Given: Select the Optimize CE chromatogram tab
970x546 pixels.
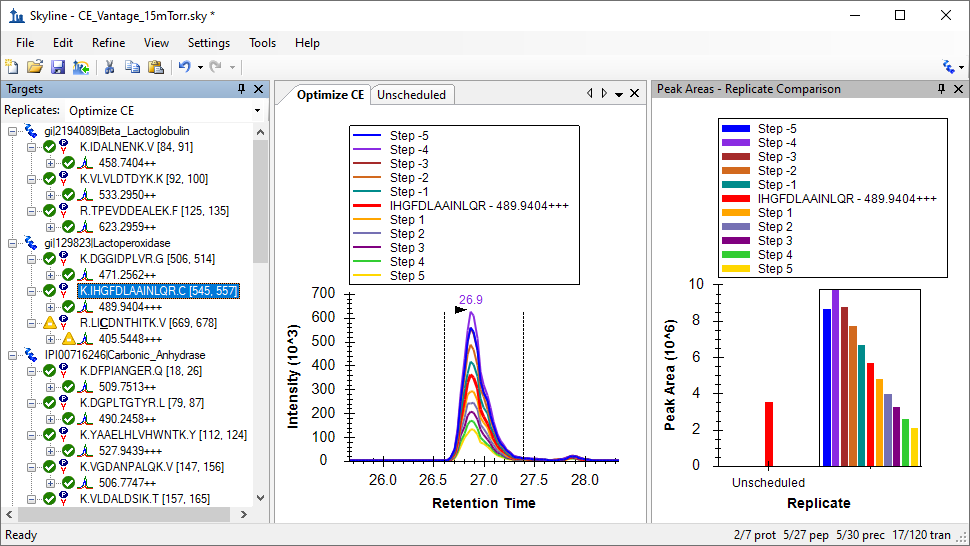Looking at the screenshot, I should point(330,95).
